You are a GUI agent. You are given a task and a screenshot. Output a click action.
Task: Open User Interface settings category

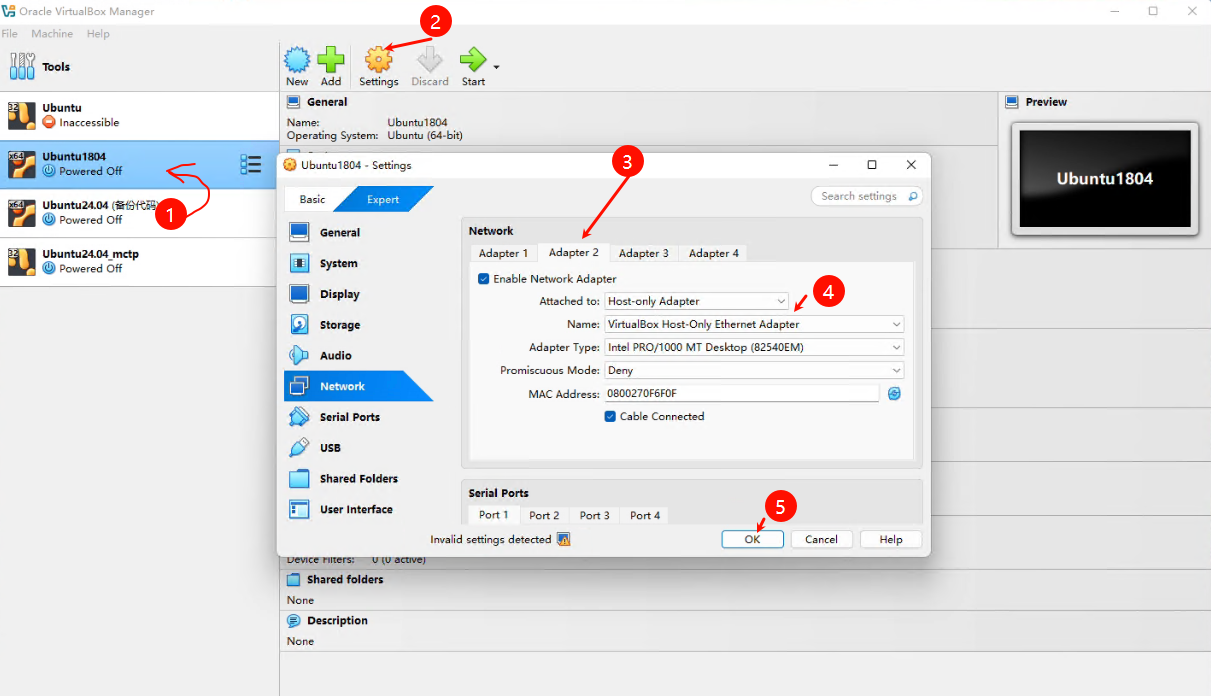[357, 509]
